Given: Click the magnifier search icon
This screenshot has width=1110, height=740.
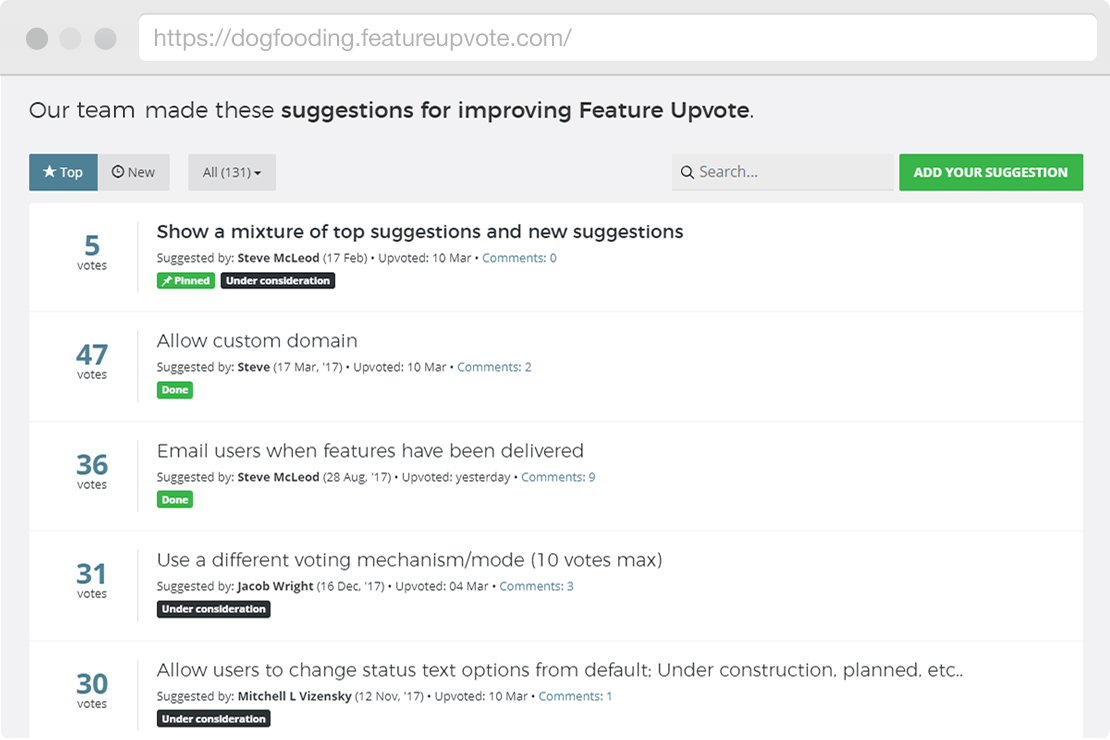Looking at the screenshot, I should pyautogui.click(x=687, y=172).
